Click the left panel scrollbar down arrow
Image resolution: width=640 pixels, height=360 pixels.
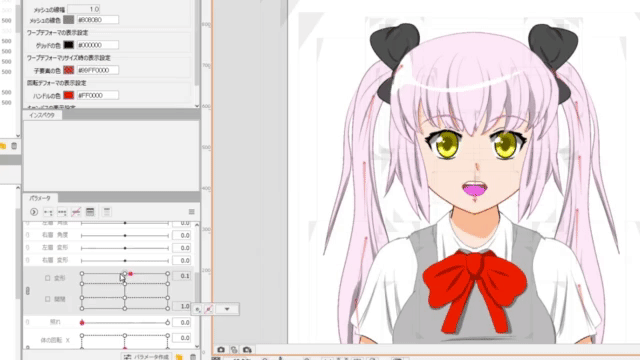(18, 136)
